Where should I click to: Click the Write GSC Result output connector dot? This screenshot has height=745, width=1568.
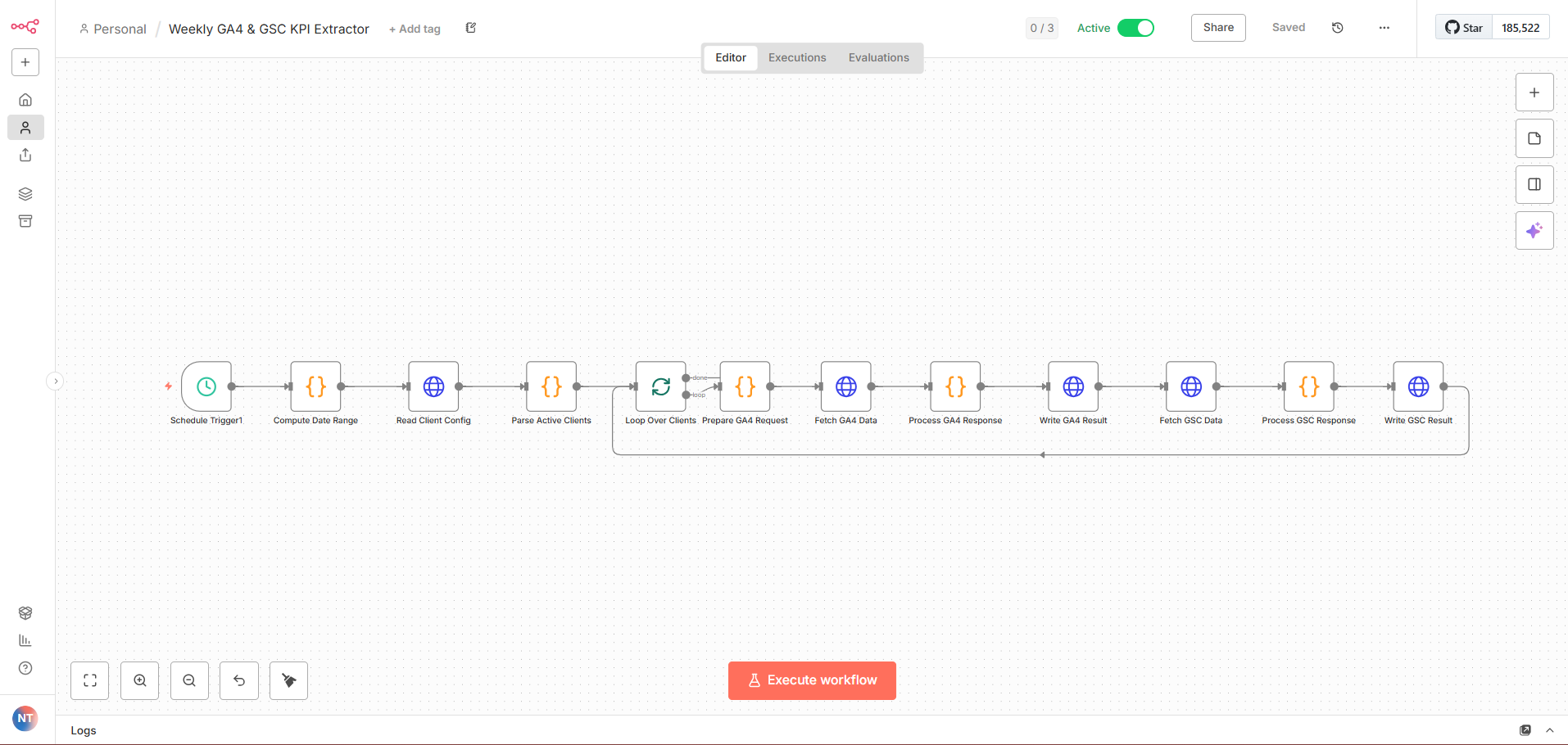(x=1443, y=386)
